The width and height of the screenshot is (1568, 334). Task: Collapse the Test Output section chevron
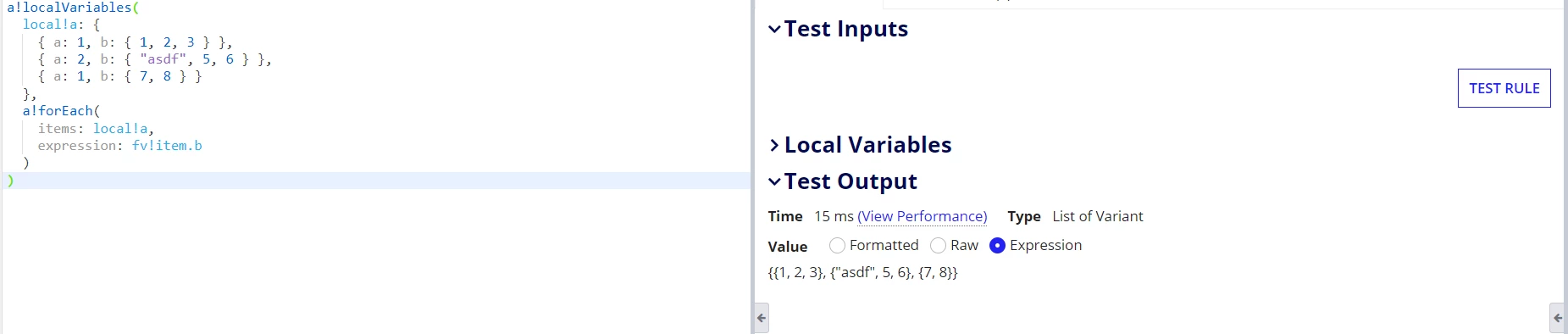point(774,181)
